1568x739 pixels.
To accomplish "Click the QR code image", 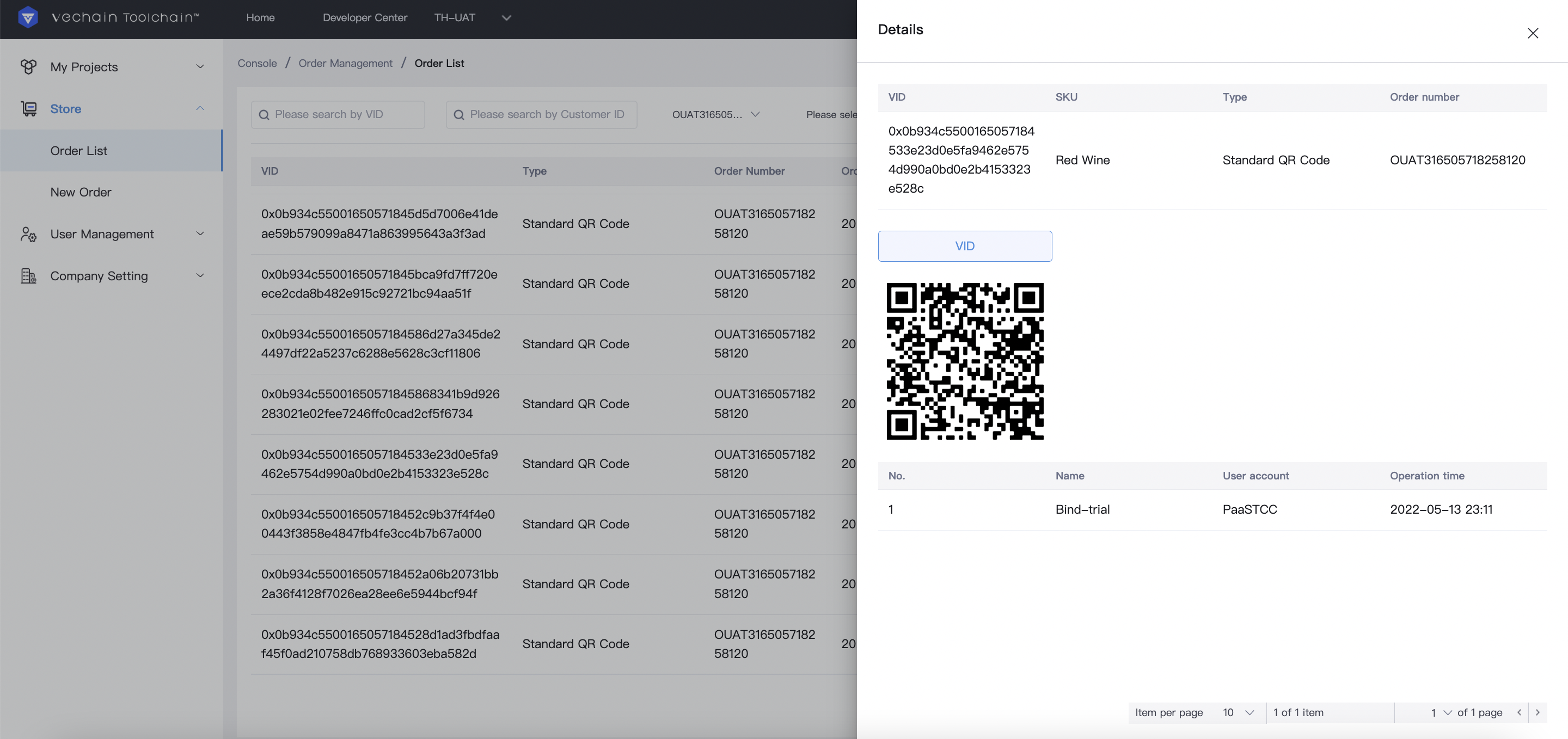I will [965, 361].
